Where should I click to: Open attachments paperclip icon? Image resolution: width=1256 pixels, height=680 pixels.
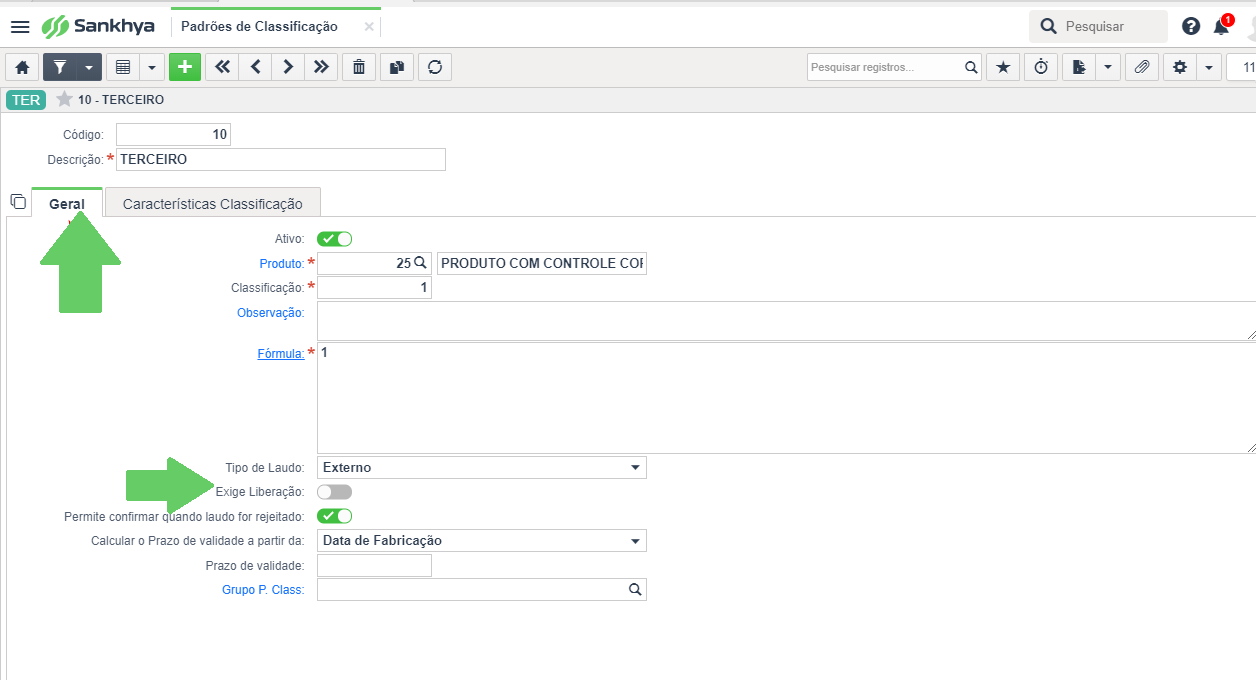point(1141,67)
